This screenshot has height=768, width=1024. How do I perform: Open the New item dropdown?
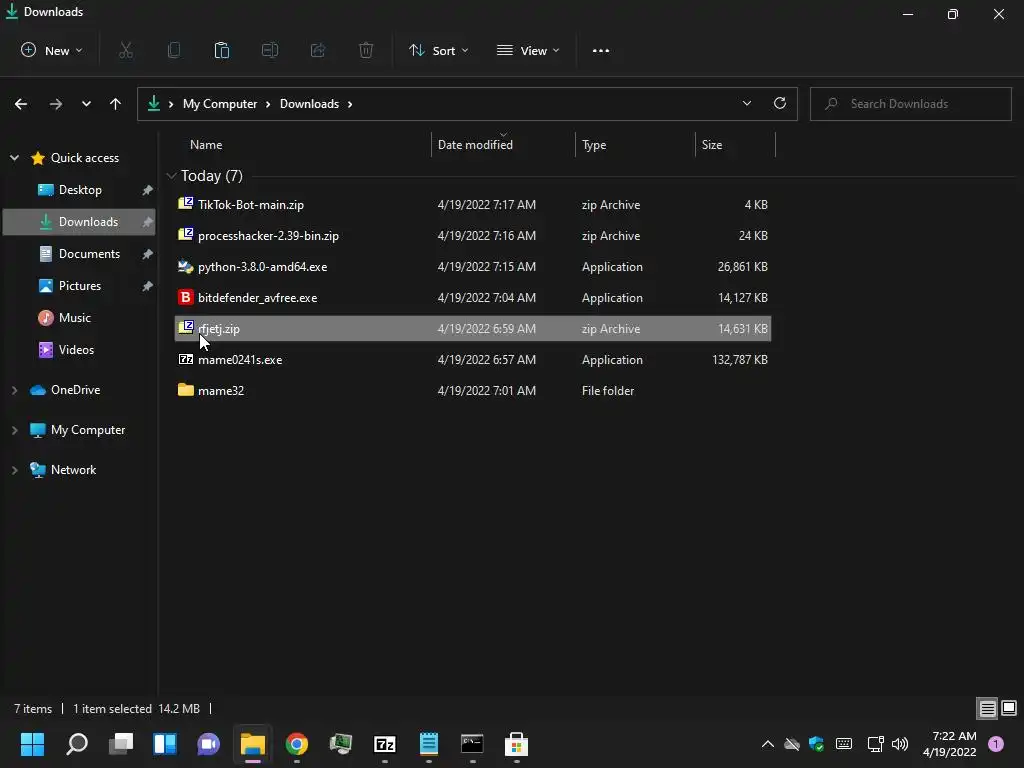(x=52, y=50)
